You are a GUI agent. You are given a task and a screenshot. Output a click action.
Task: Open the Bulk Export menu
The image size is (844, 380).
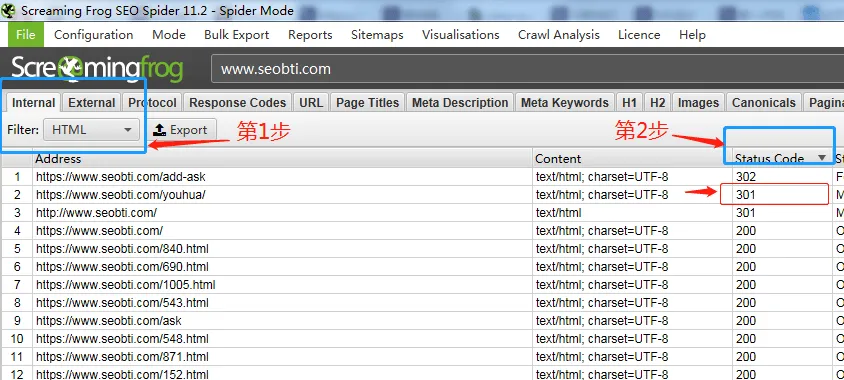coord(236,34)
